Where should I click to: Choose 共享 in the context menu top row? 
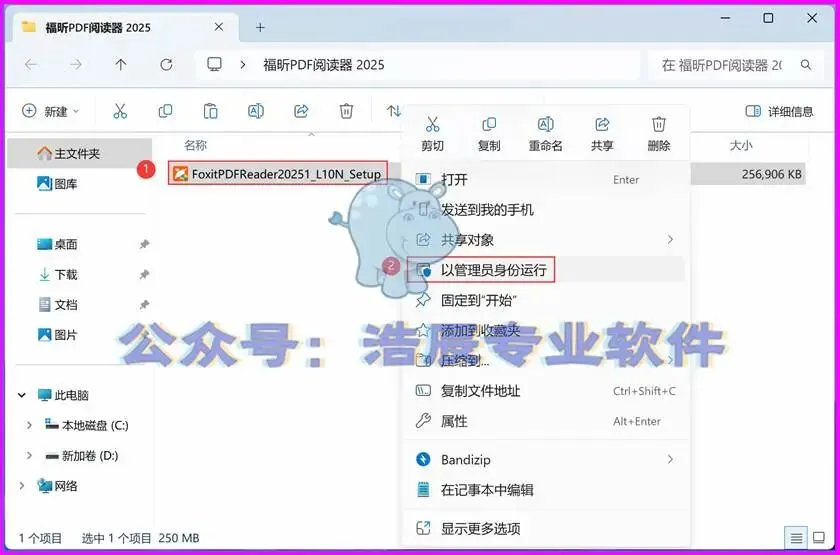(x=602, y=134)
